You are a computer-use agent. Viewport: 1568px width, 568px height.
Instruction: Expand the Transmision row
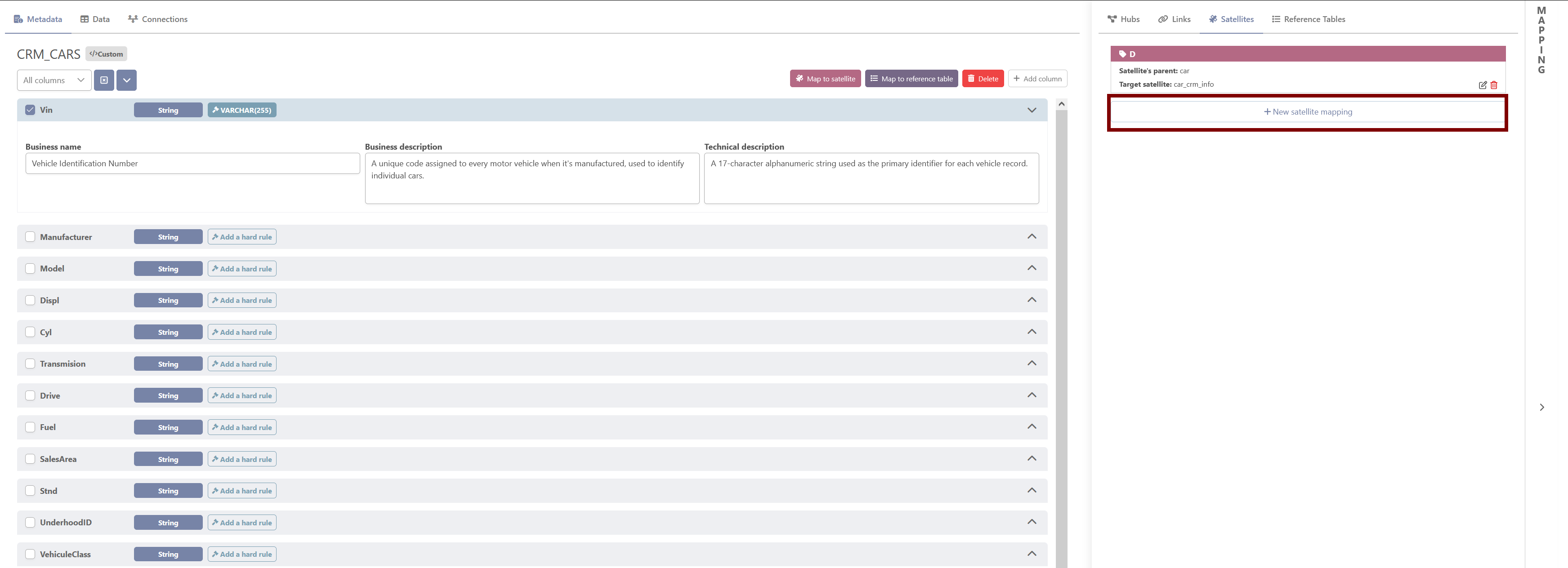(1032, 363)
